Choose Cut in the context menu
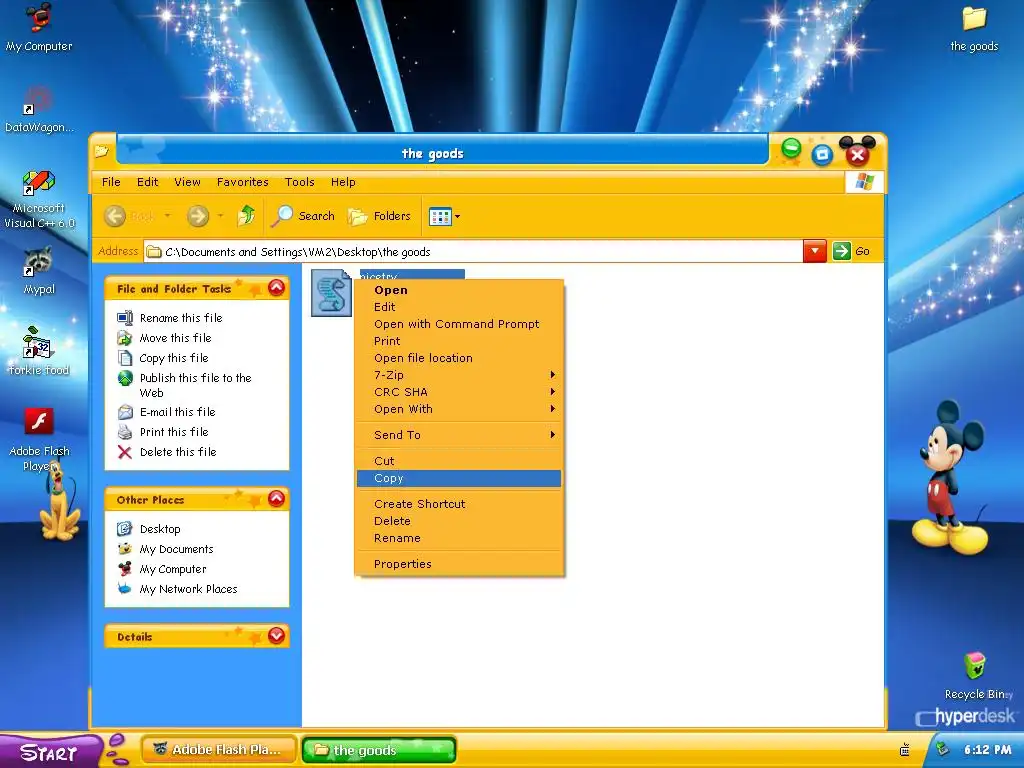 pos(459,461)
